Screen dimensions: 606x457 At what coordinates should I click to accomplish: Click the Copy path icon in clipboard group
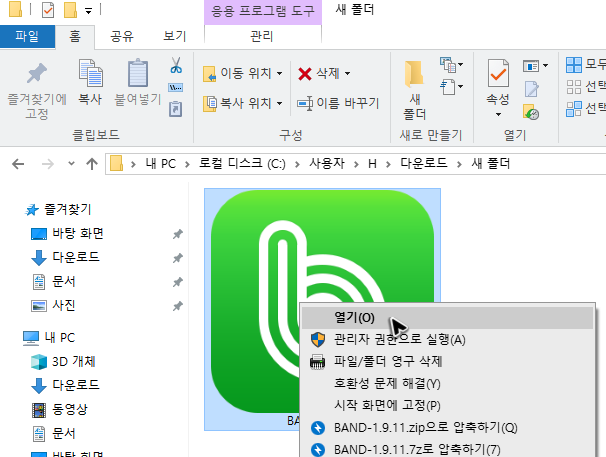pyautogui.click(x=176, y=88)
